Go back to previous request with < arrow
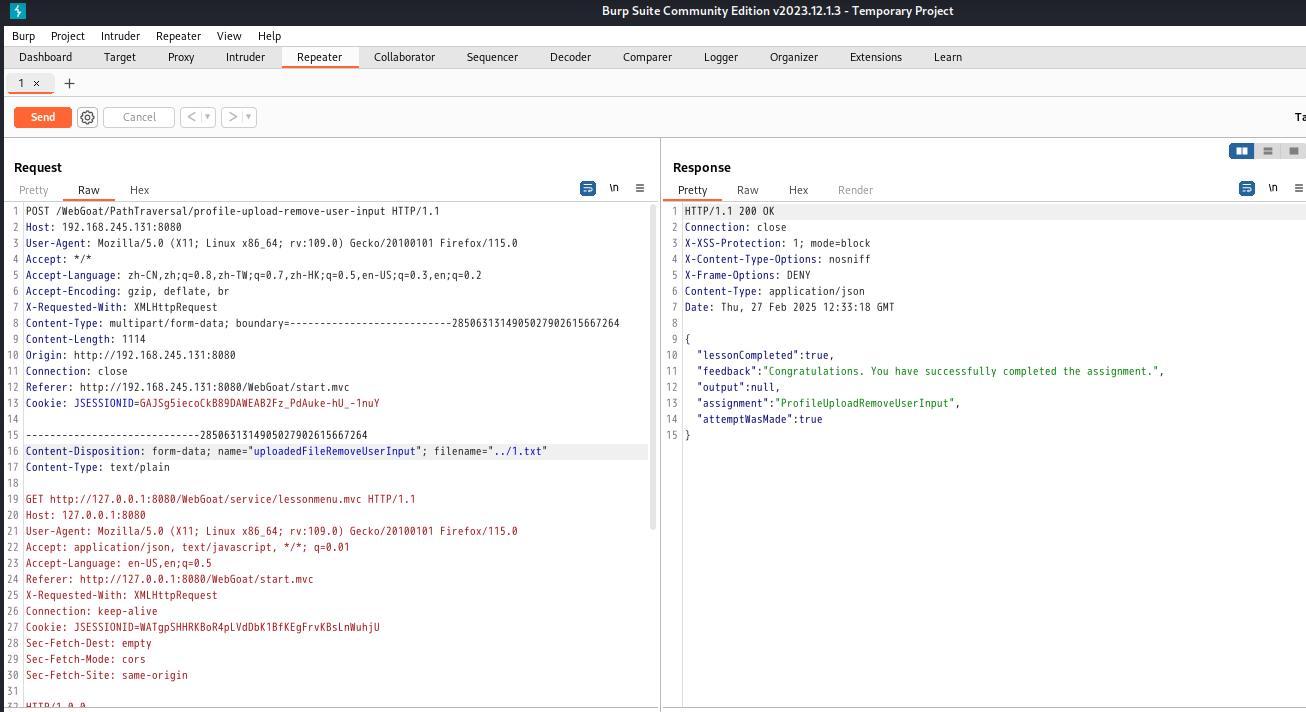The image size is (1306, 712). [x=191, y=117]
